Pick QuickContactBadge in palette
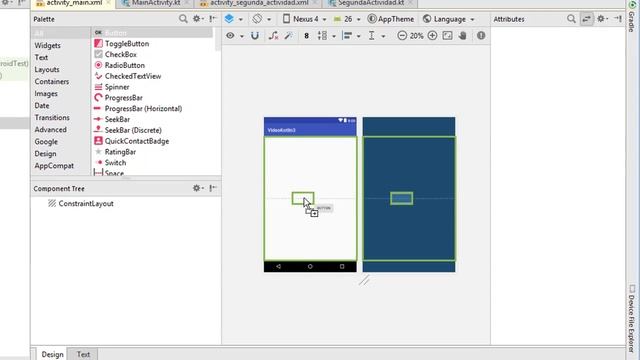 [x=136, y=141]
